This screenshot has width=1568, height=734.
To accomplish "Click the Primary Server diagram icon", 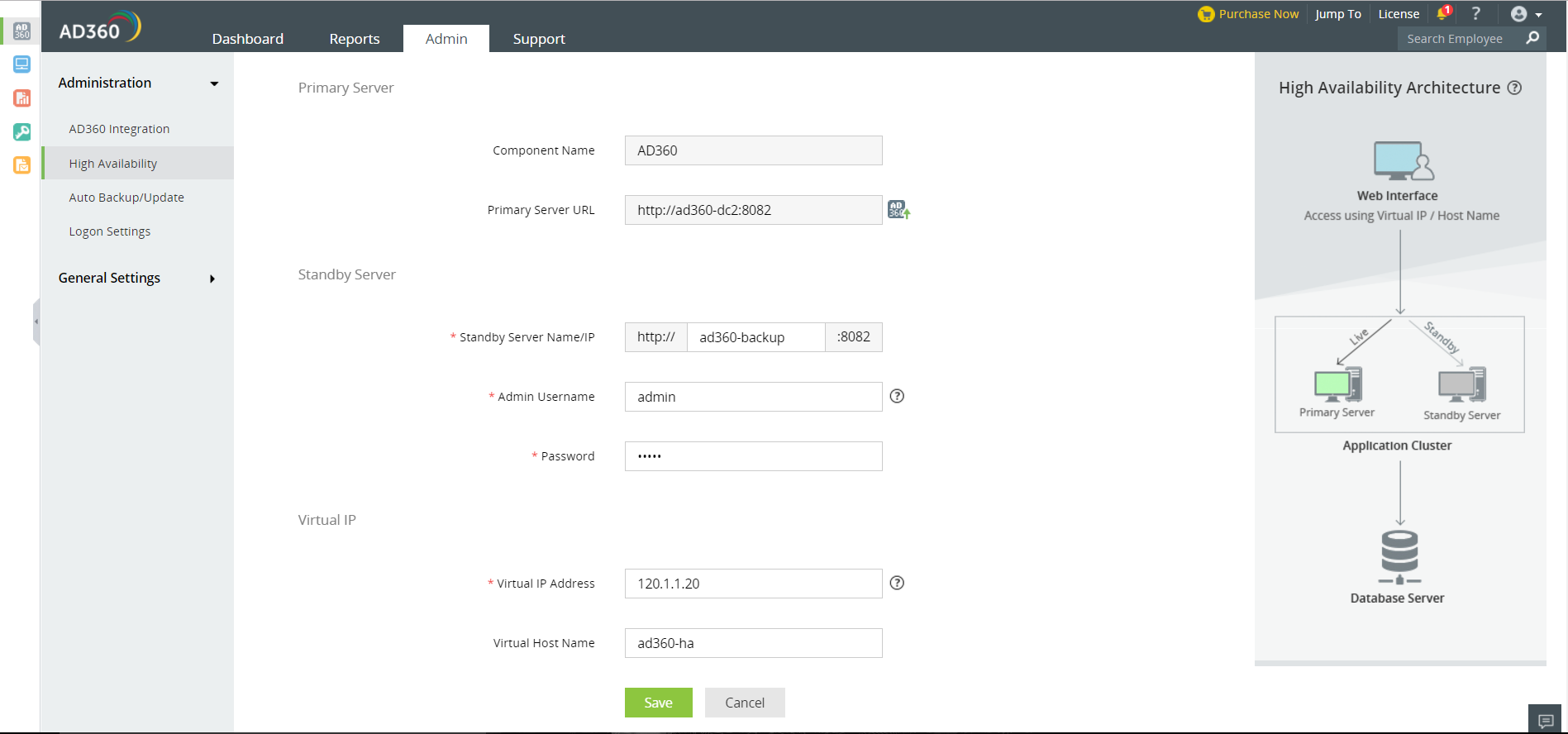I will click(1338, 384).
